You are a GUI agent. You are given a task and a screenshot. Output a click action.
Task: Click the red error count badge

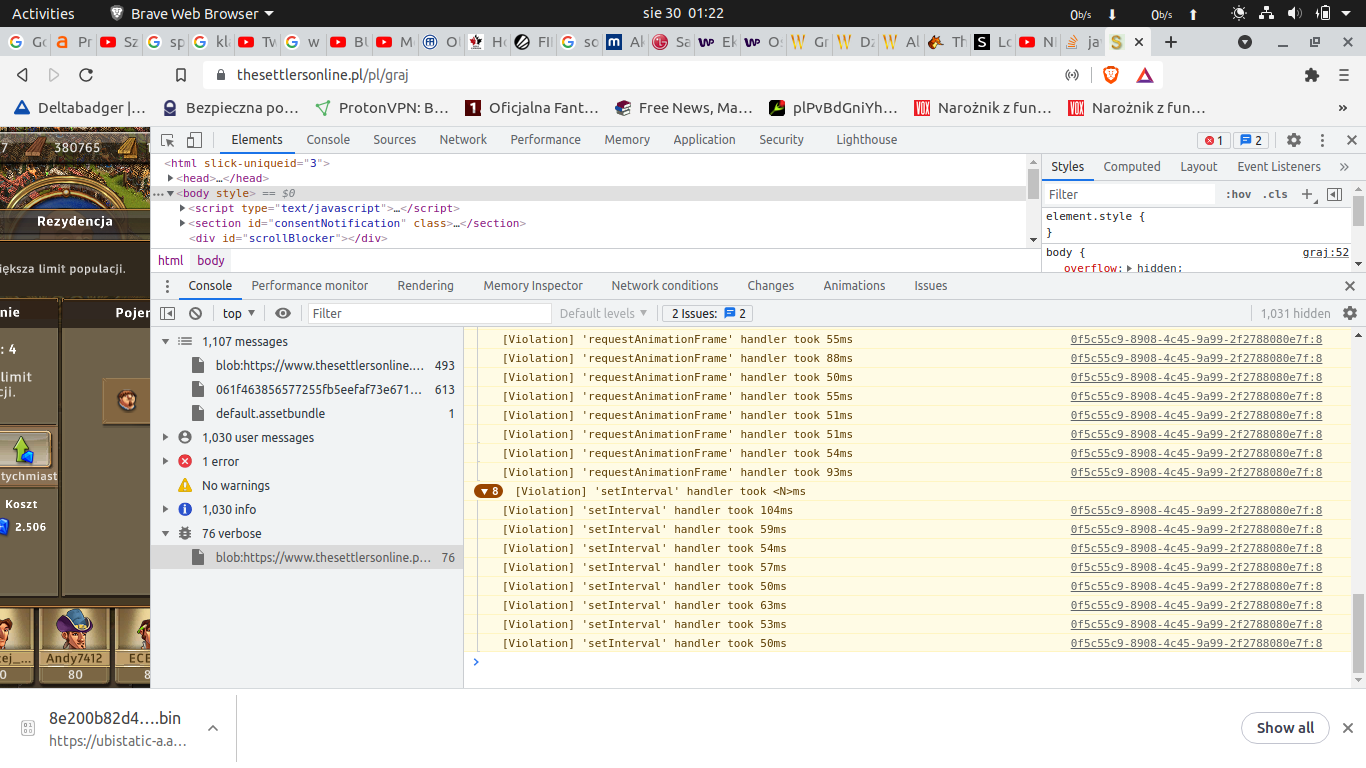[x=1214, y=140]
